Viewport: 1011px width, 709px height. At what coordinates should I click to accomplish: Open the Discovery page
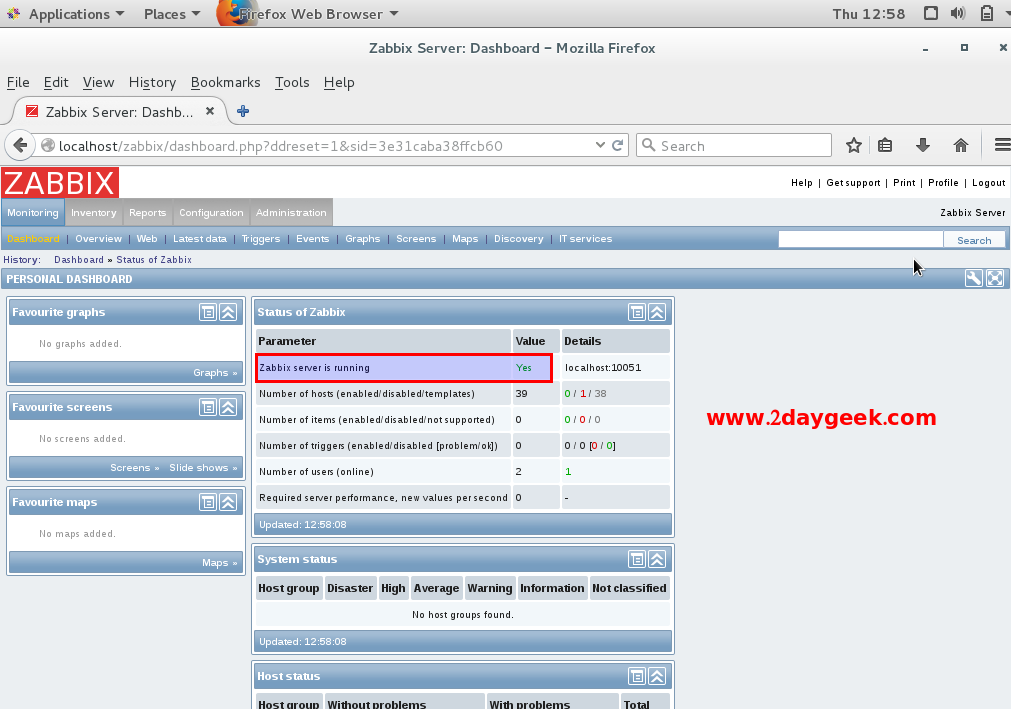click(518, 238)
